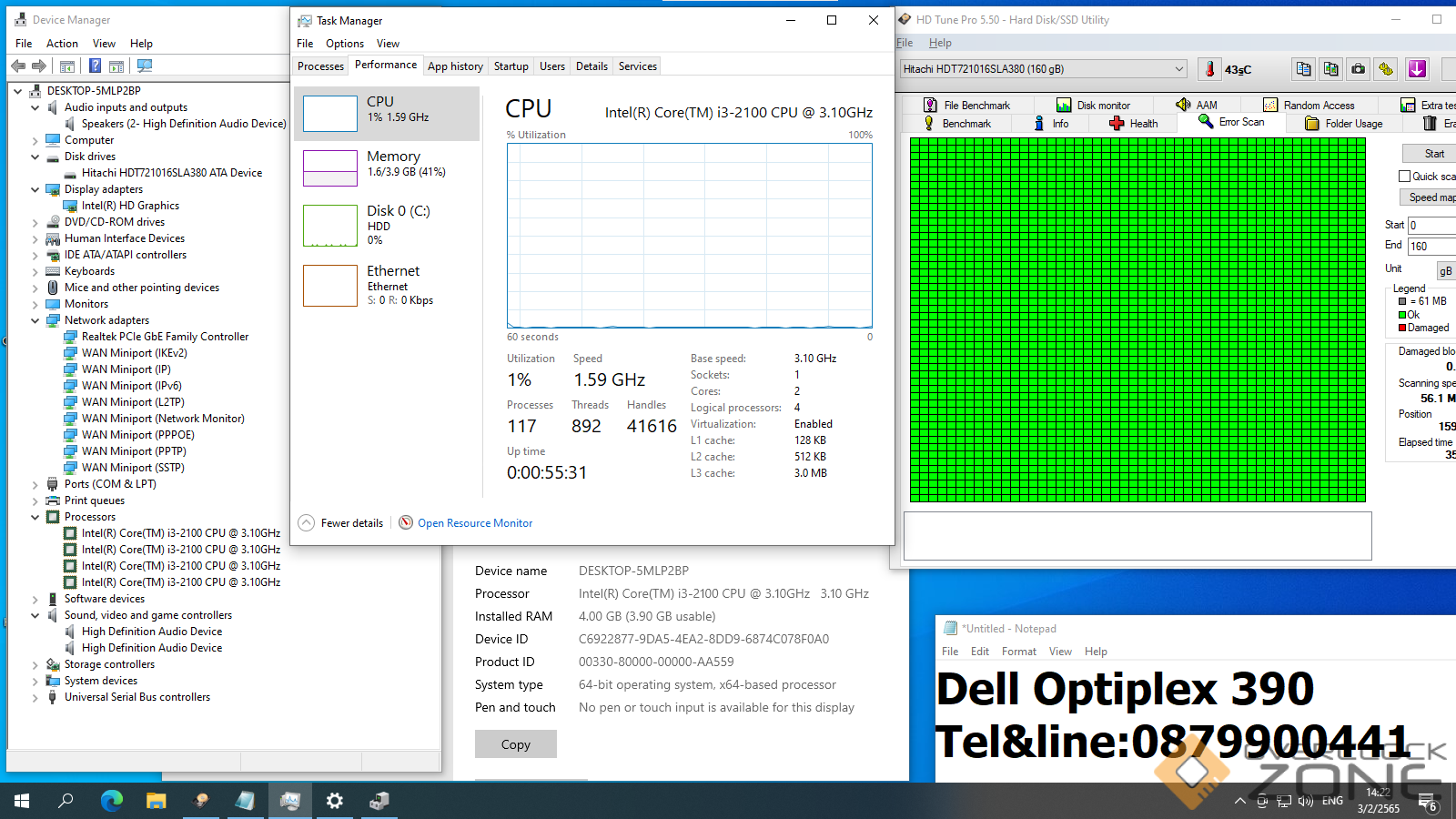Launch Microsoft Edge from the taskbar

[x=111, y=801]
